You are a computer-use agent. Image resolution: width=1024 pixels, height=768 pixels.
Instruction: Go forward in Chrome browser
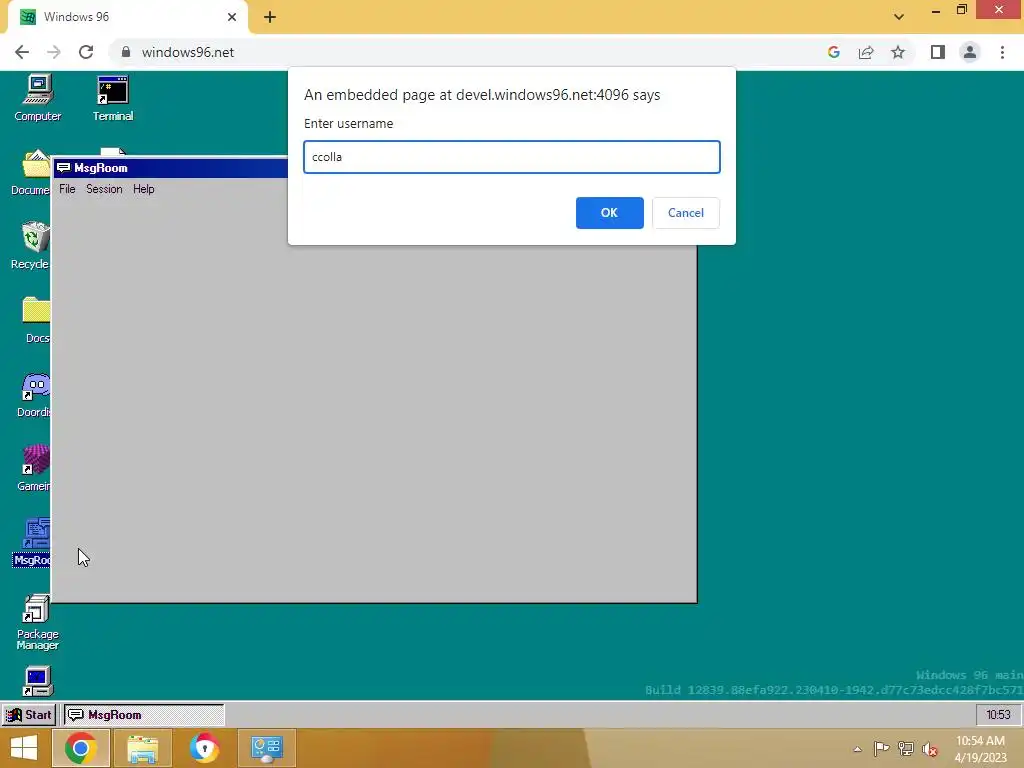point(54,52)
